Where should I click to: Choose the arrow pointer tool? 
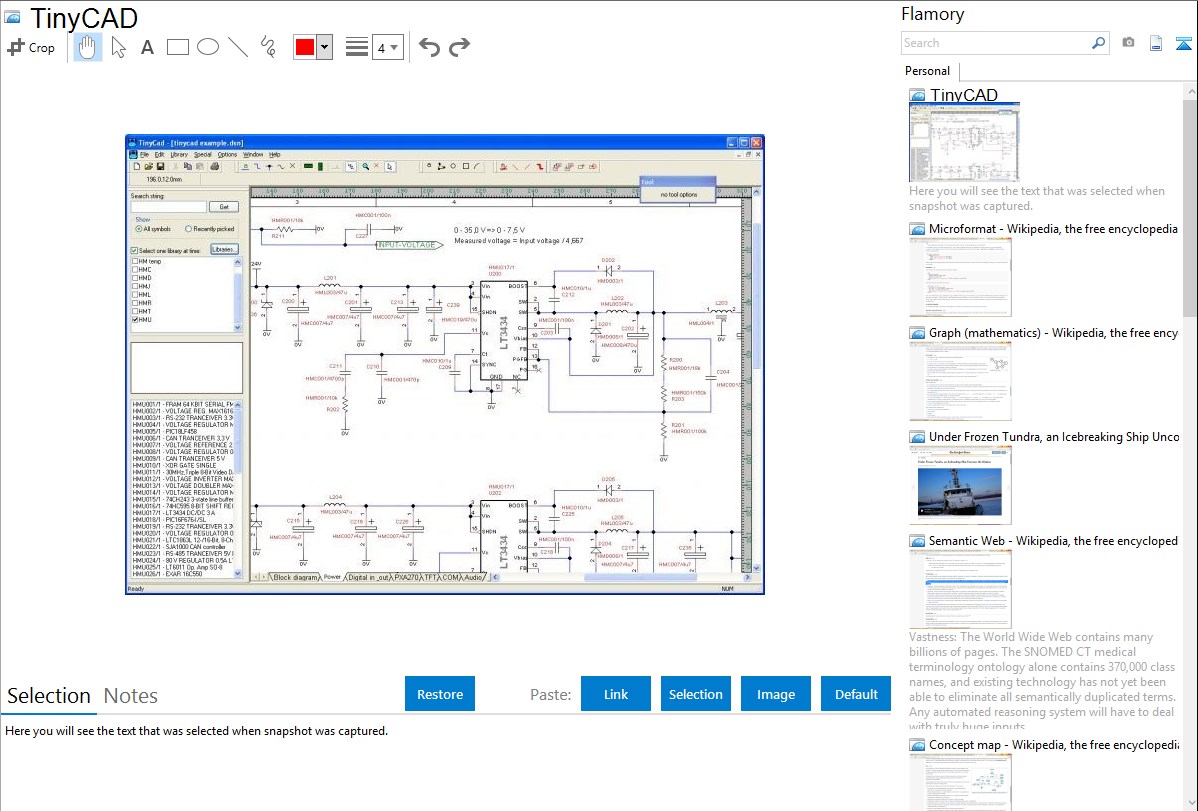point(118,47)
